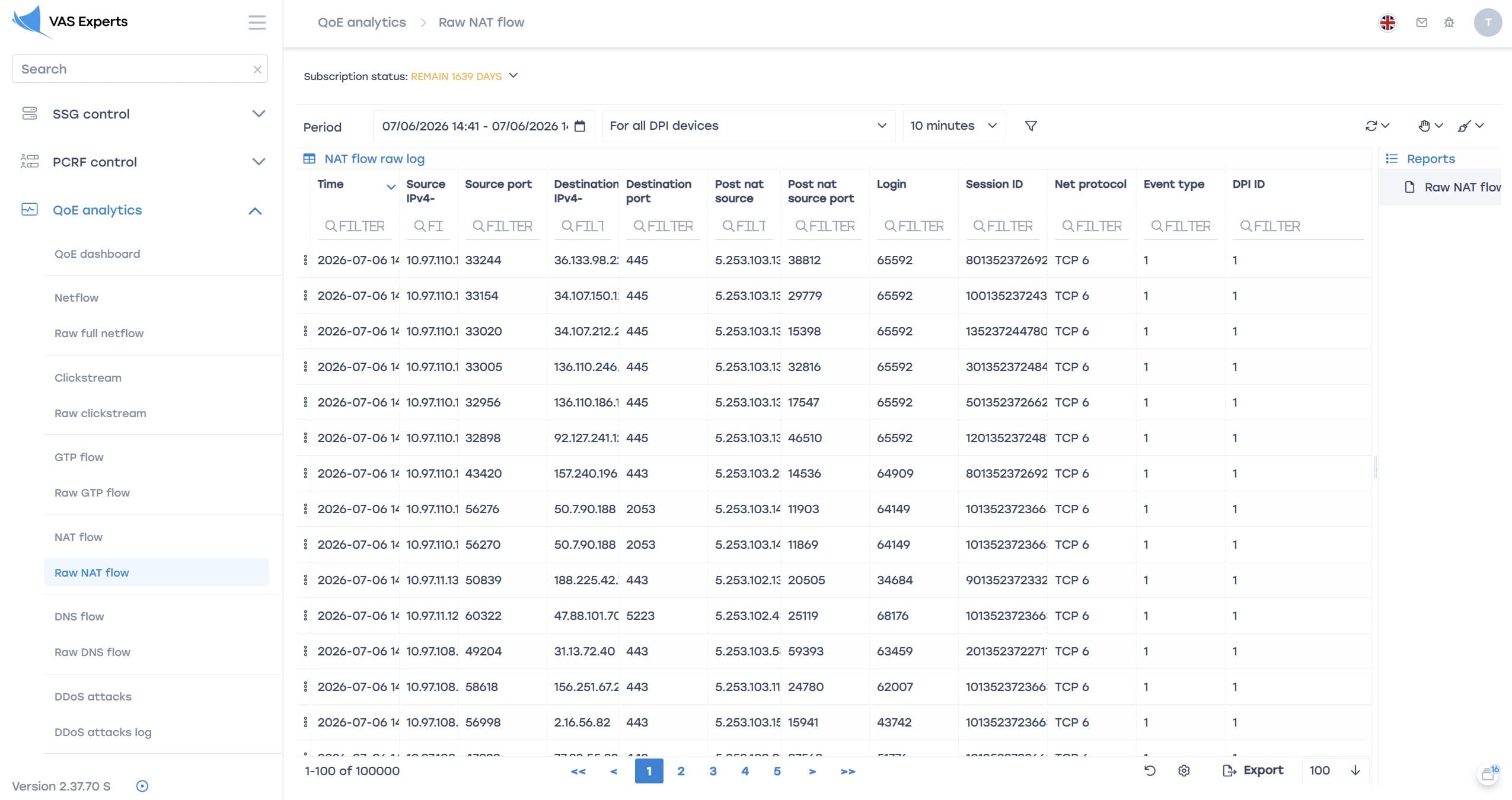Open Raw GTP flow item
This screenshot has width=1512, height=800.
tap(92, 492)
